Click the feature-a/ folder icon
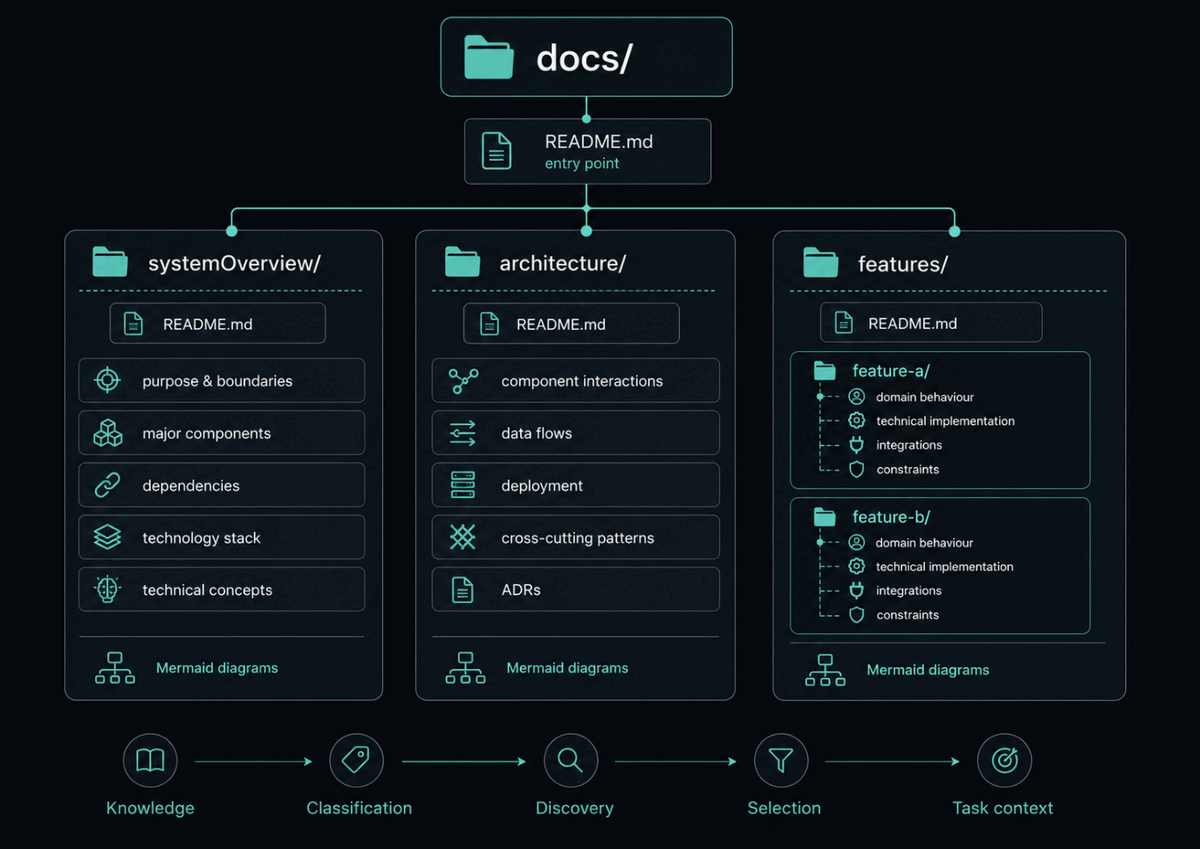The width and height of the screenshot is (1200, 849). (825, 371)
